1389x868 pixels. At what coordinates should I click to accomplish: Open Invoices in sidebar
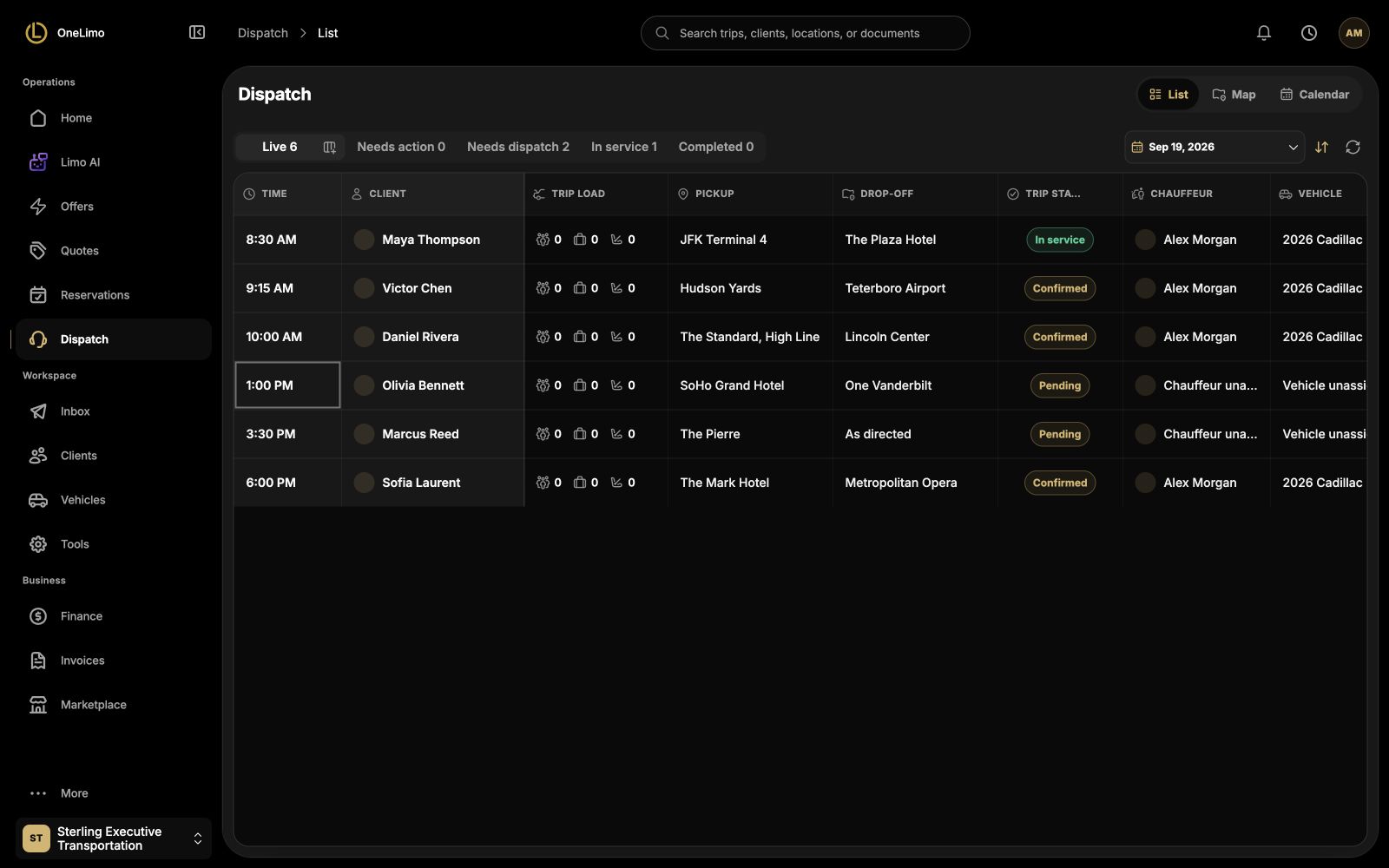[x=113, y=661]
